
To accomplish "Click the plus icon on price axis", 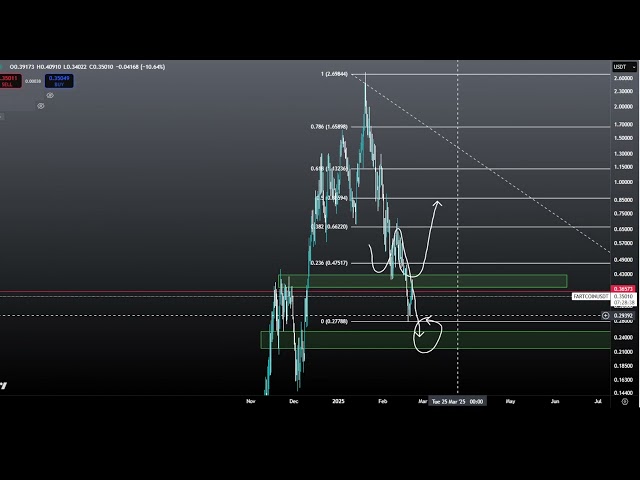I will [x=606, y=316].
